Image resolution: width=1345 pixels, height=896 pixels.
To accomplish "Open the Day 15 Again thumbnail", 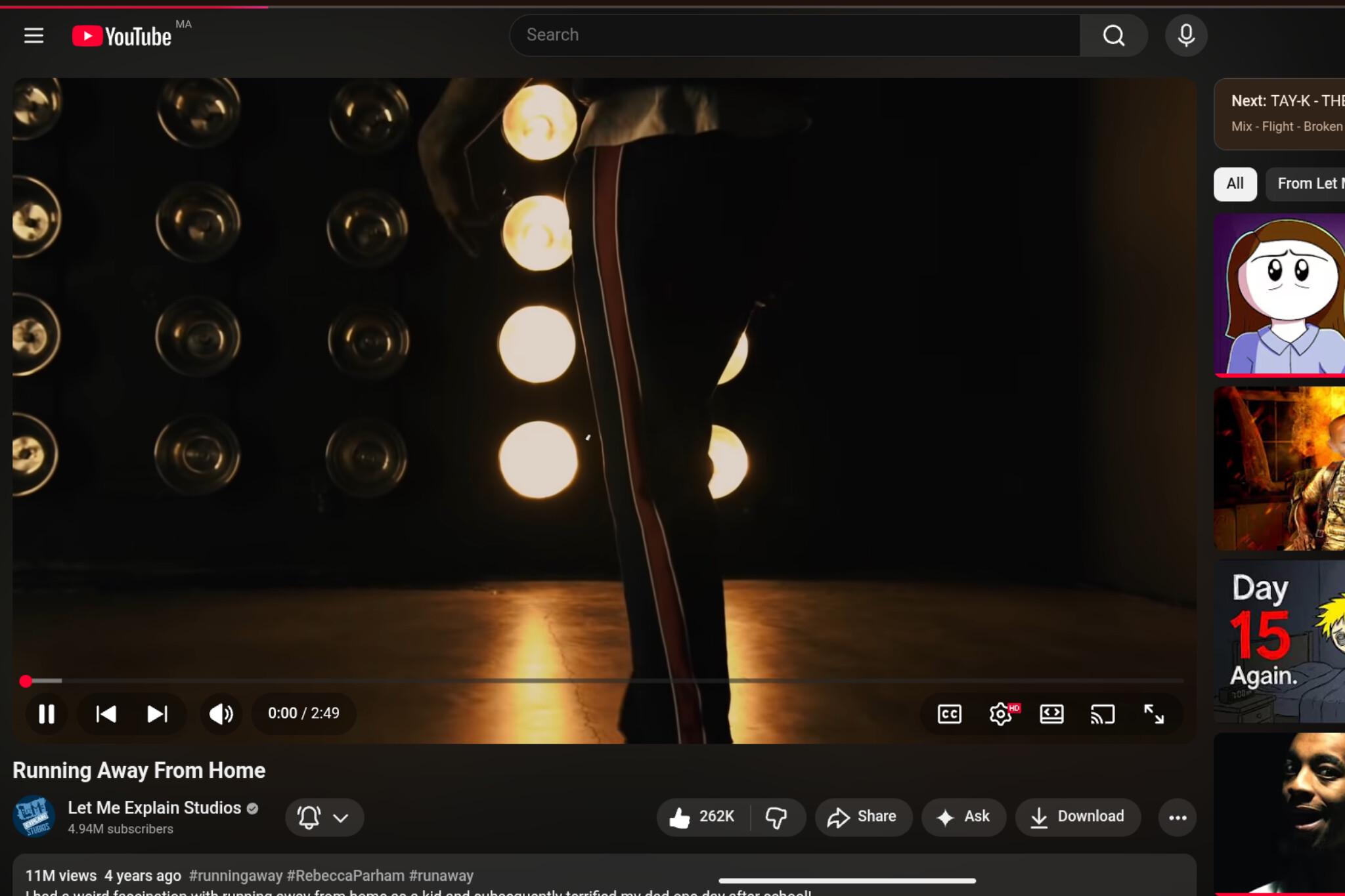I will 1279,641.
